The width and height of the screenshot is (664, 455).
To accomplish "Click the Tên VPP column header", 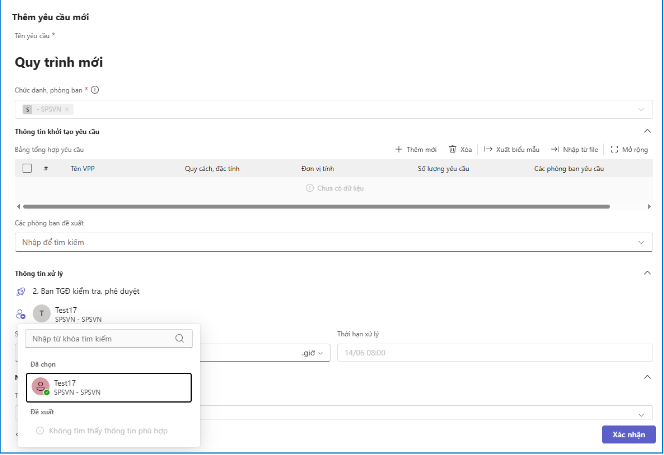I will click(x=82, y=169).
